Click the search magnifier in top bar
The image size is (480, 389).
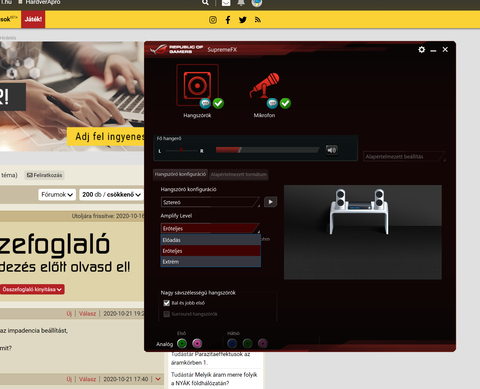(205, 3)
